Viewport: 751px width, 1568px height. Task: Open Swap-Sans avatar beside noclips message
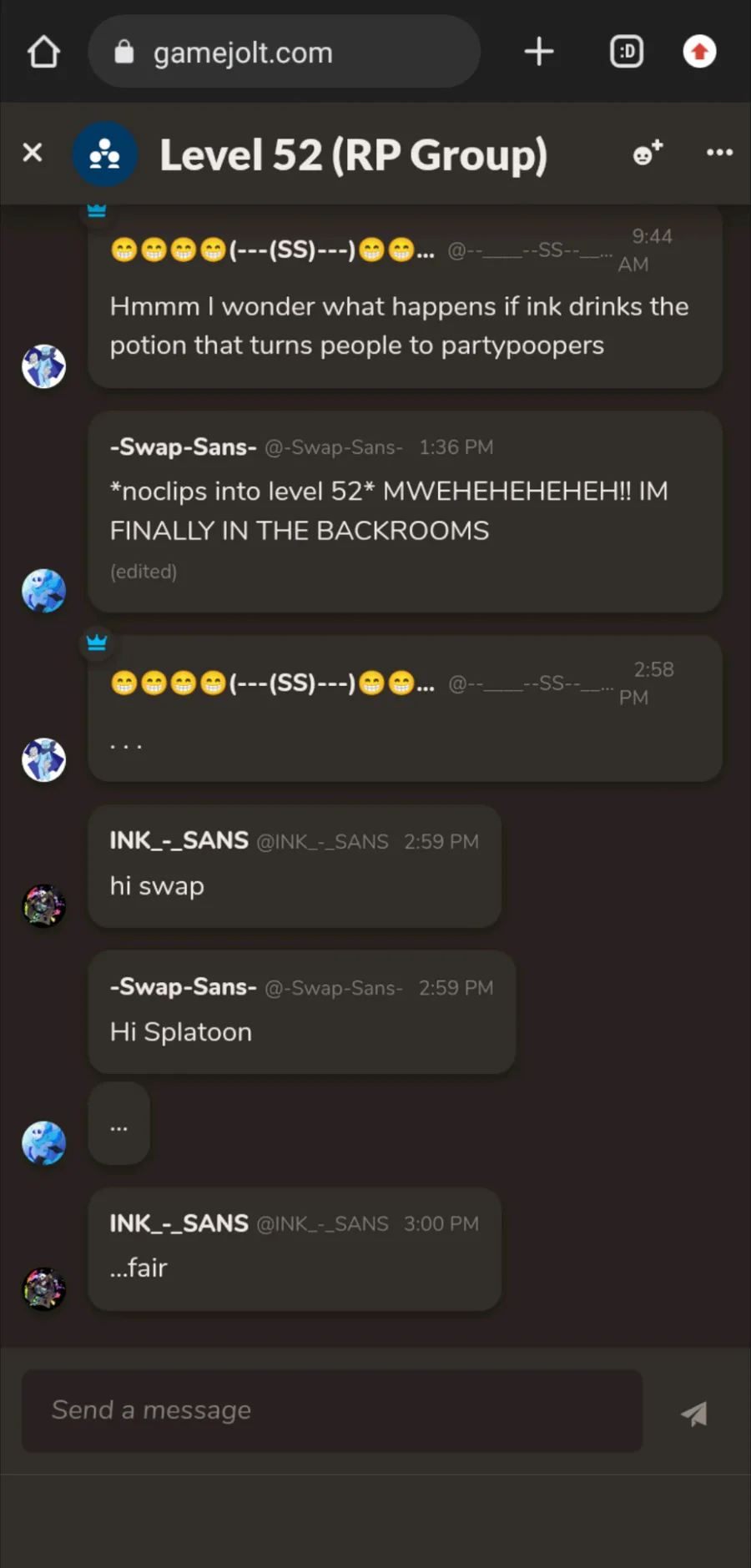43,591
